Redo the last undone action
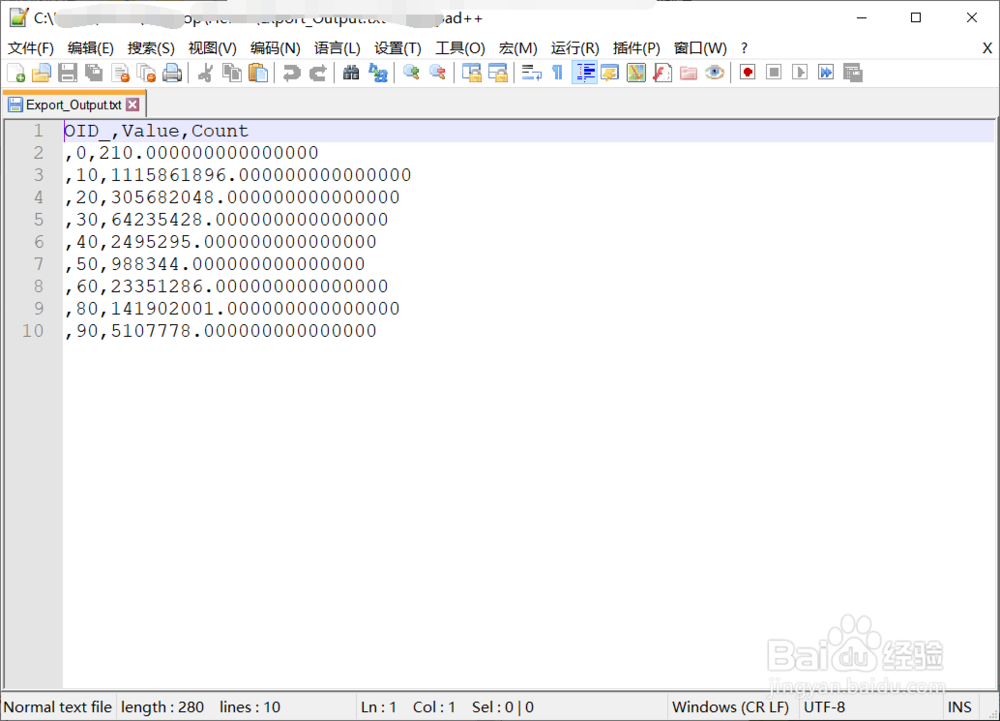The height and width of the screenshot is (721, 1000). tap(318, 73)
